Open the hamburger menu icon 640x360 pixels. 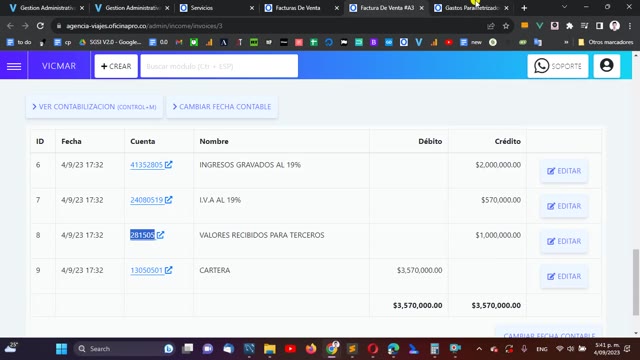14,66
